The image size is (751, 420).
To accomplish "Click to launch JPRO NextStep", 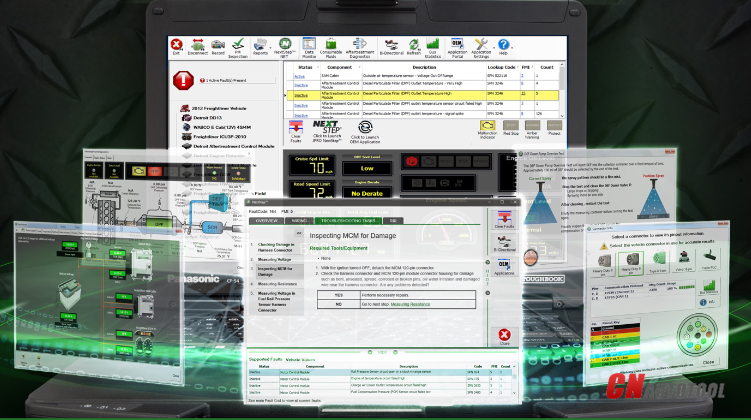I will (327, 132).
